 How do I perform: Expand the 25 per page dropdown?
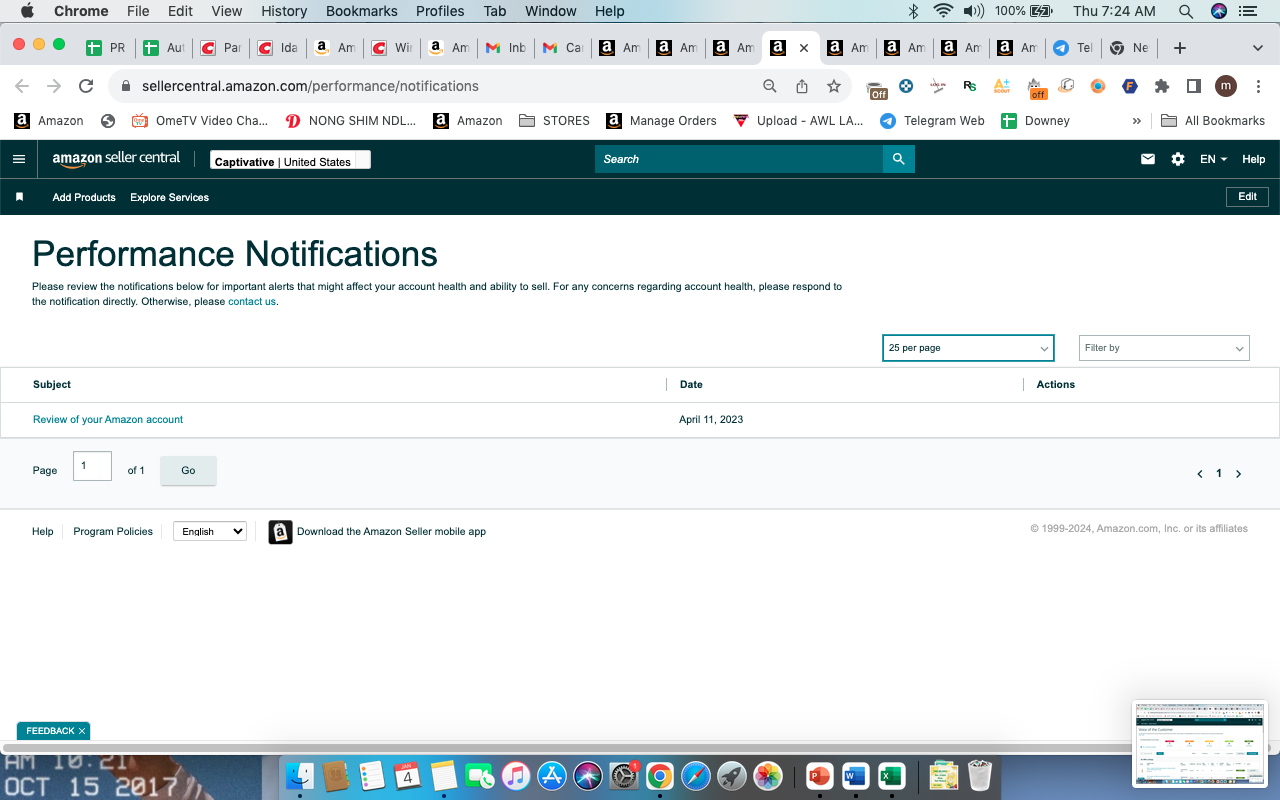968,348
